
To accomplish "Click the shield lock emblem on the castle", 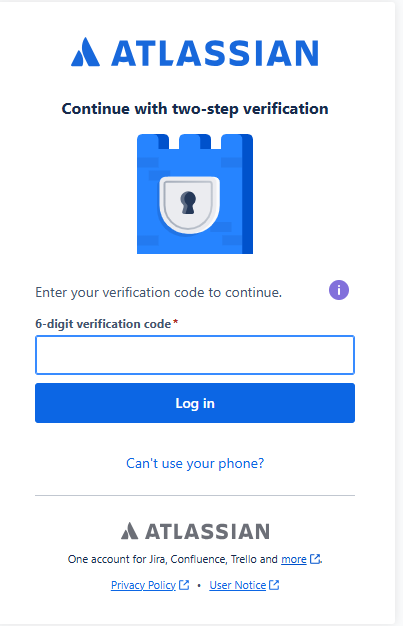I will tap(189, 205).
